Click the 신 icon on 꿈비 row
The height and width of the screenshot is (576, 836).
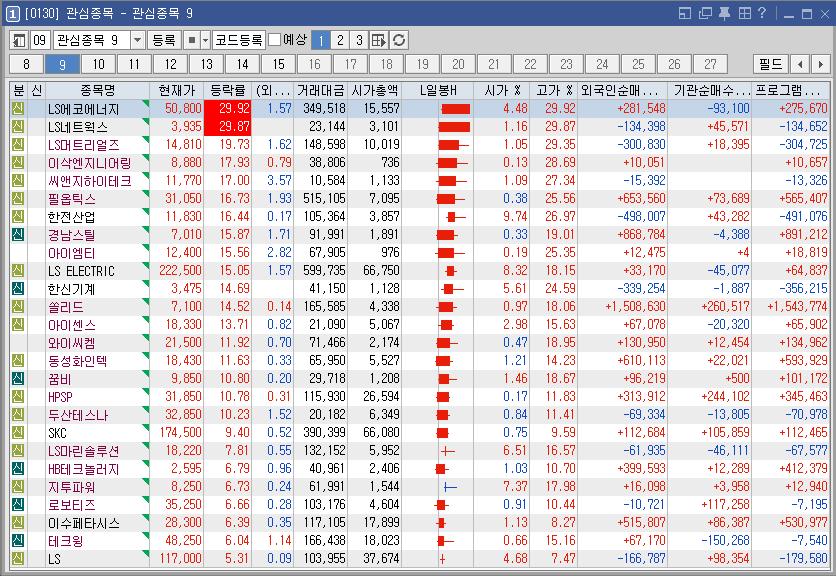[18, 379]
